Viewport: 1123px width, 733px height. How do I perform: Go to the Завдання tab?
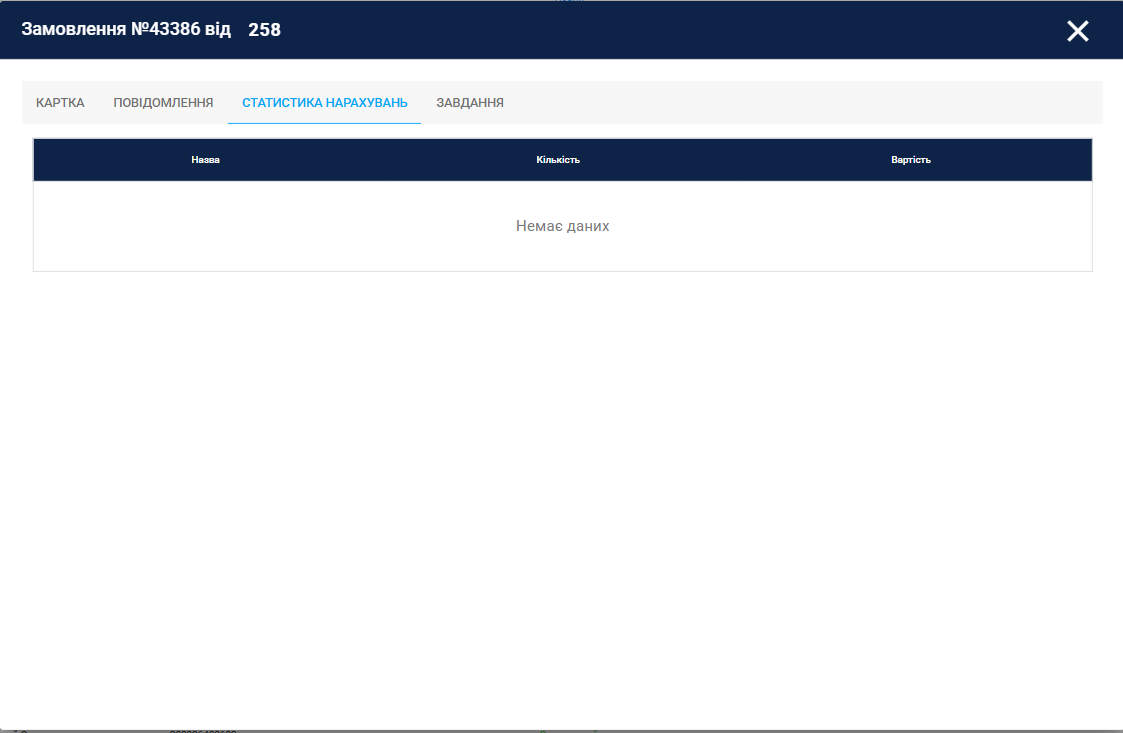coord(470,103)
